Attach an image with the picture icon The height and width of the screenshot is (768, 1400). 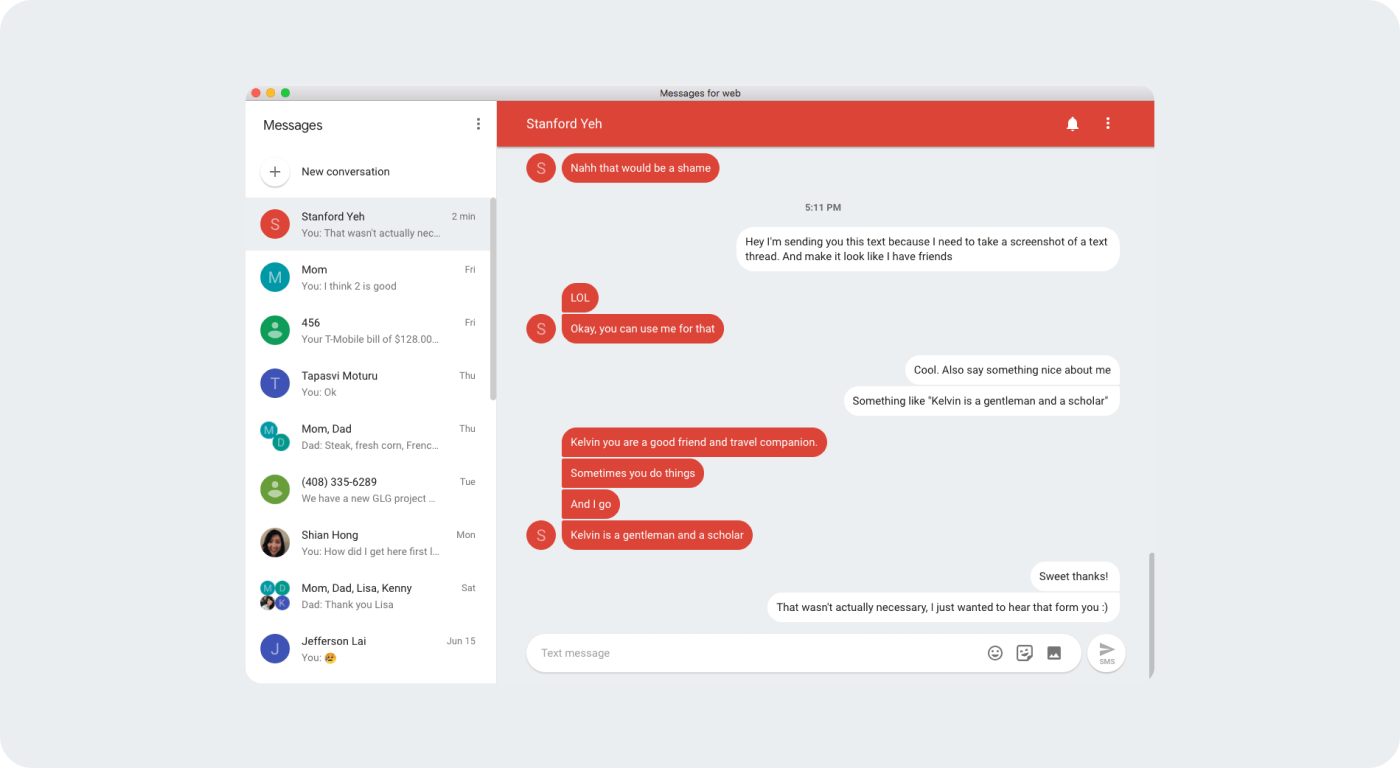coord(1054,652)
